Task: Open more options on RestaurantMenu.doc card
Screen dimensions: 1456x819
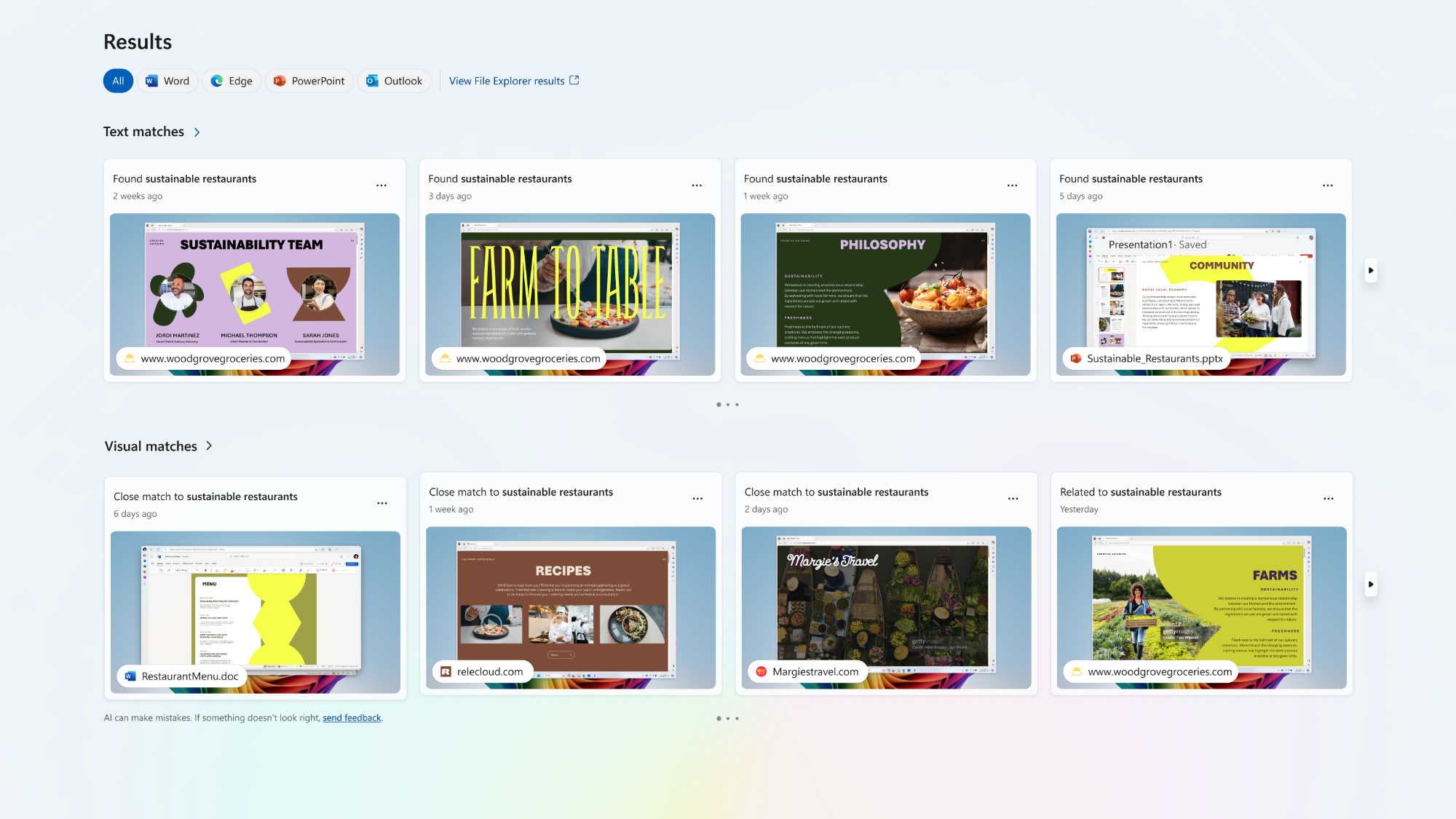Action: 382,503
